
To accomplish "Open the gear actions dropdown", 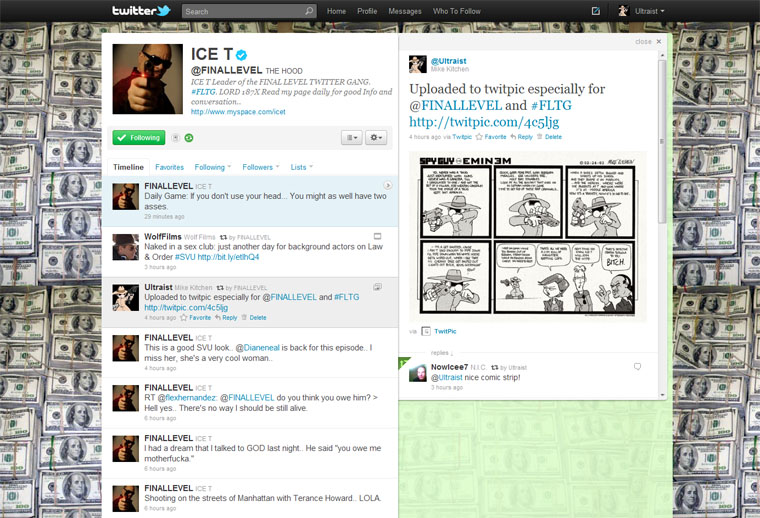I will coord(376,138).
